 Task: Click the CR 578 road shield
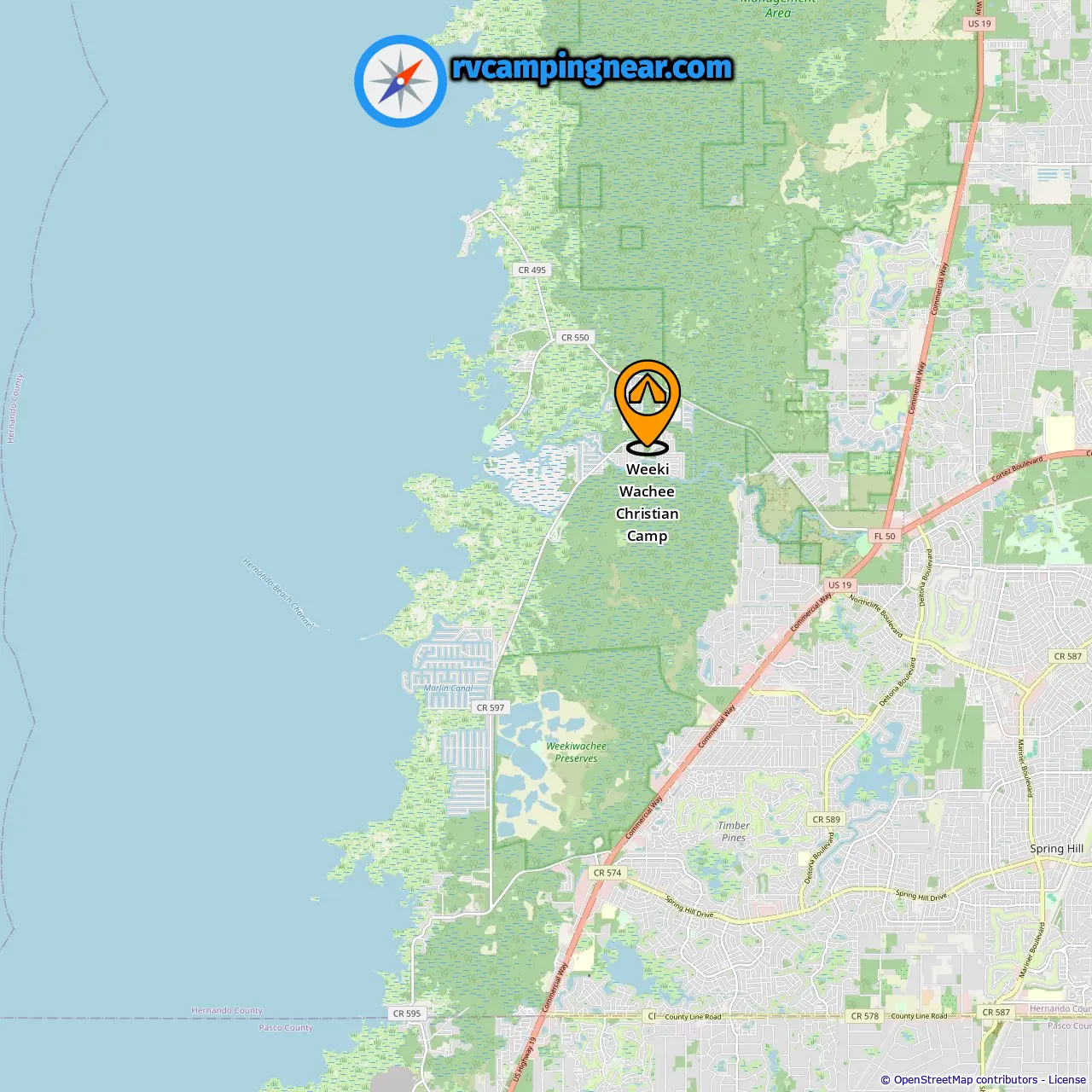point(864,1016)
